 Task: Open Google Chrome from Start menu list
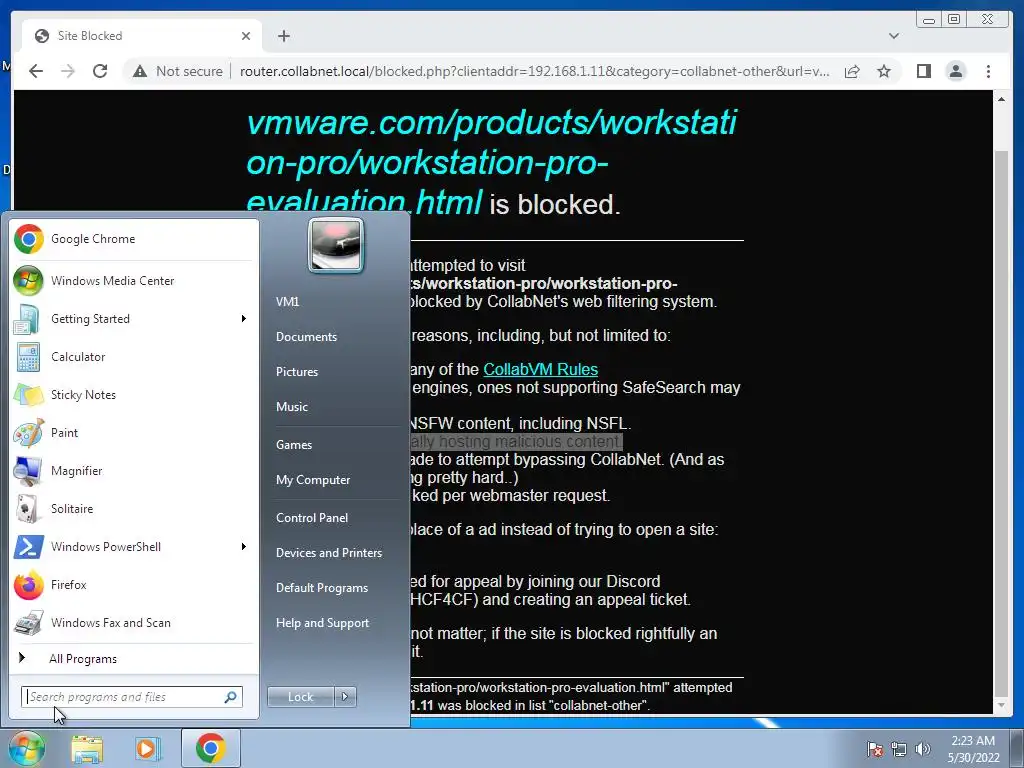pos(133,239)
